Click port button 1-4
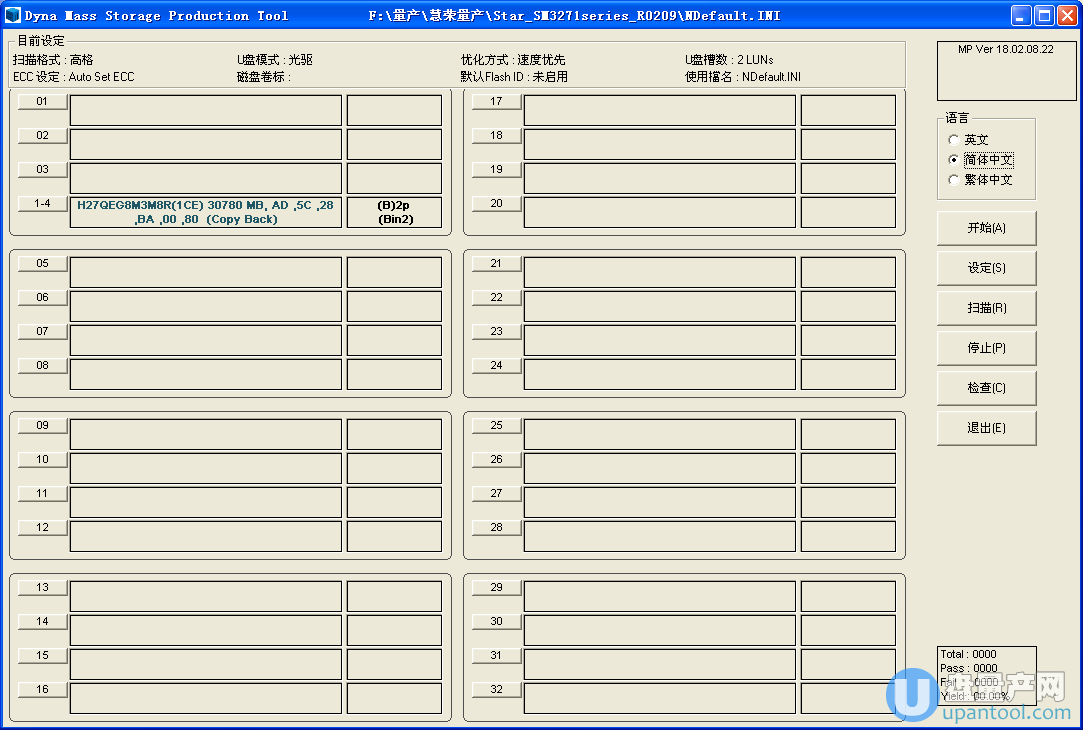The image size is (1083, 730). (x=42, y=204)
